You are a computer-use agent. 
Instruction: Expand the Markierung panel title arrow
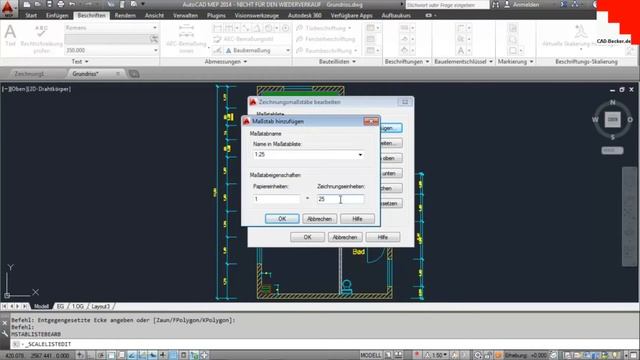click(x=531, y=62)
